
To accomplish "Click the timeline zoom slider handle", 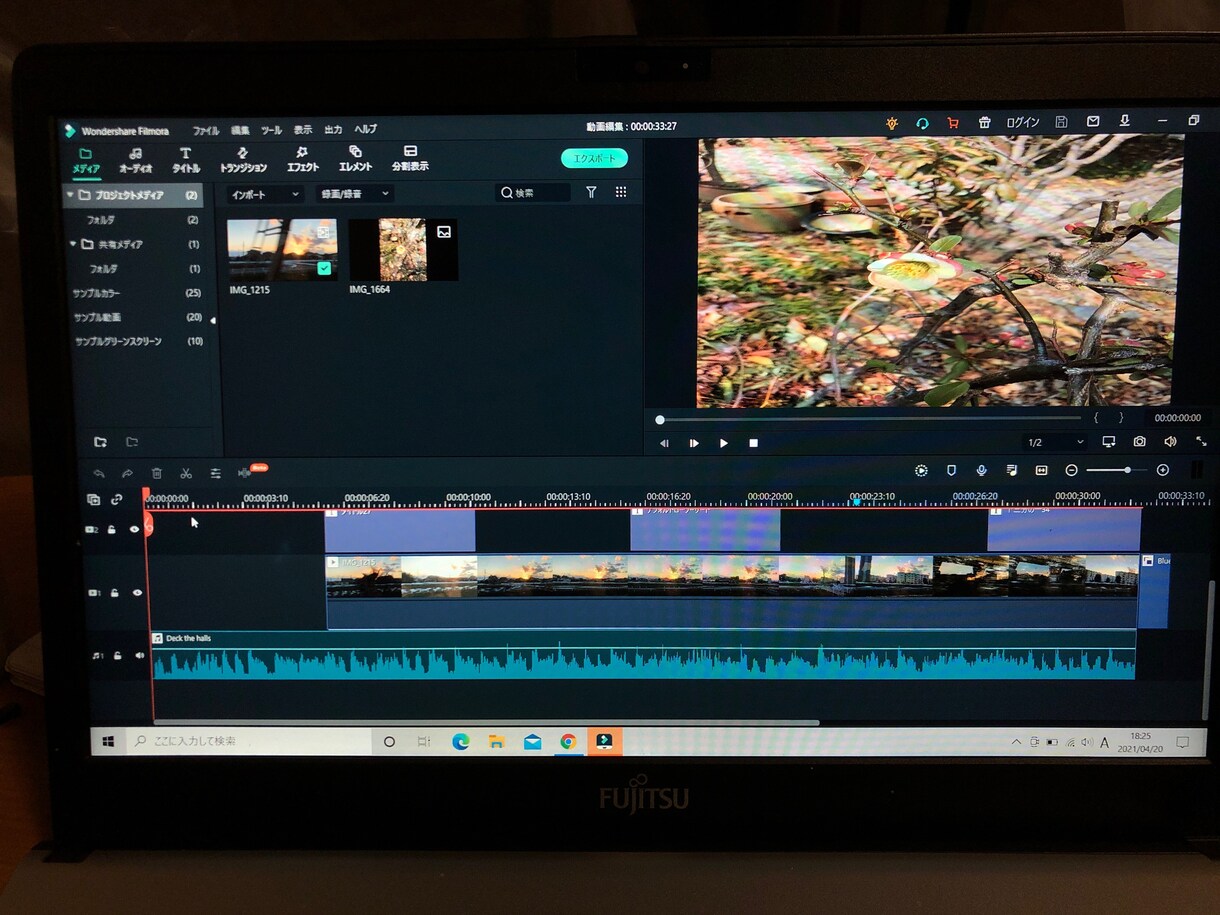I will [1128, 470].
